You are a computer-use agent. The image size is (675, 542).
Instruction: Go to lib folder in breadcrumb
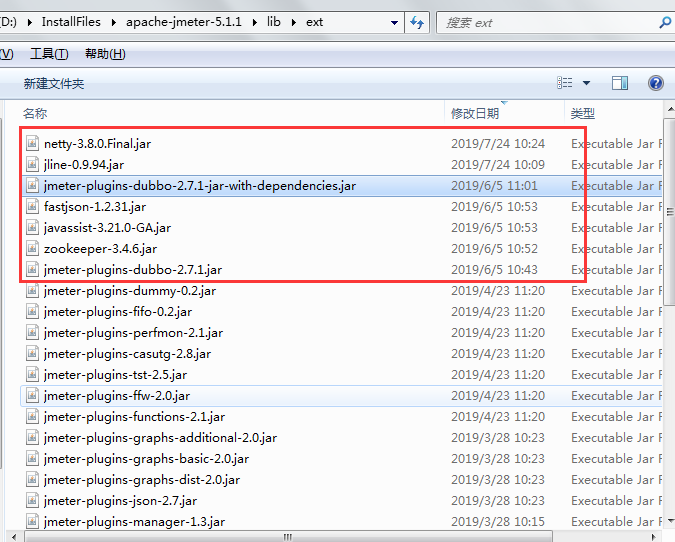coord(274,22)
